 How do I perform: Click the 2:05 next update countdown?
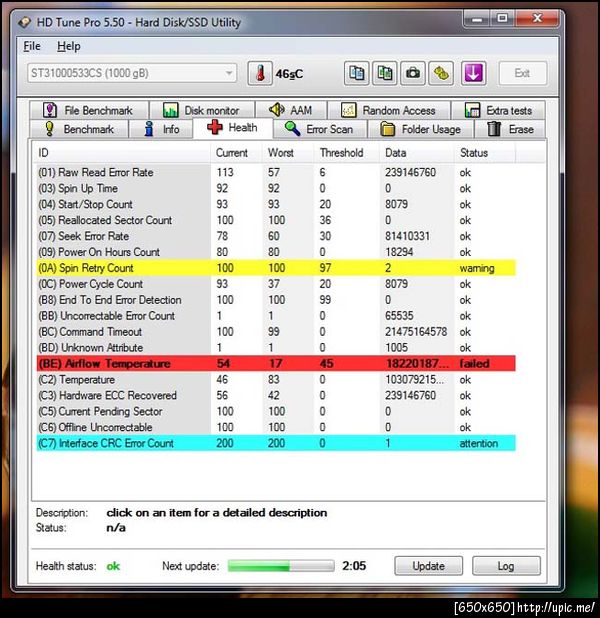point(354,566)
